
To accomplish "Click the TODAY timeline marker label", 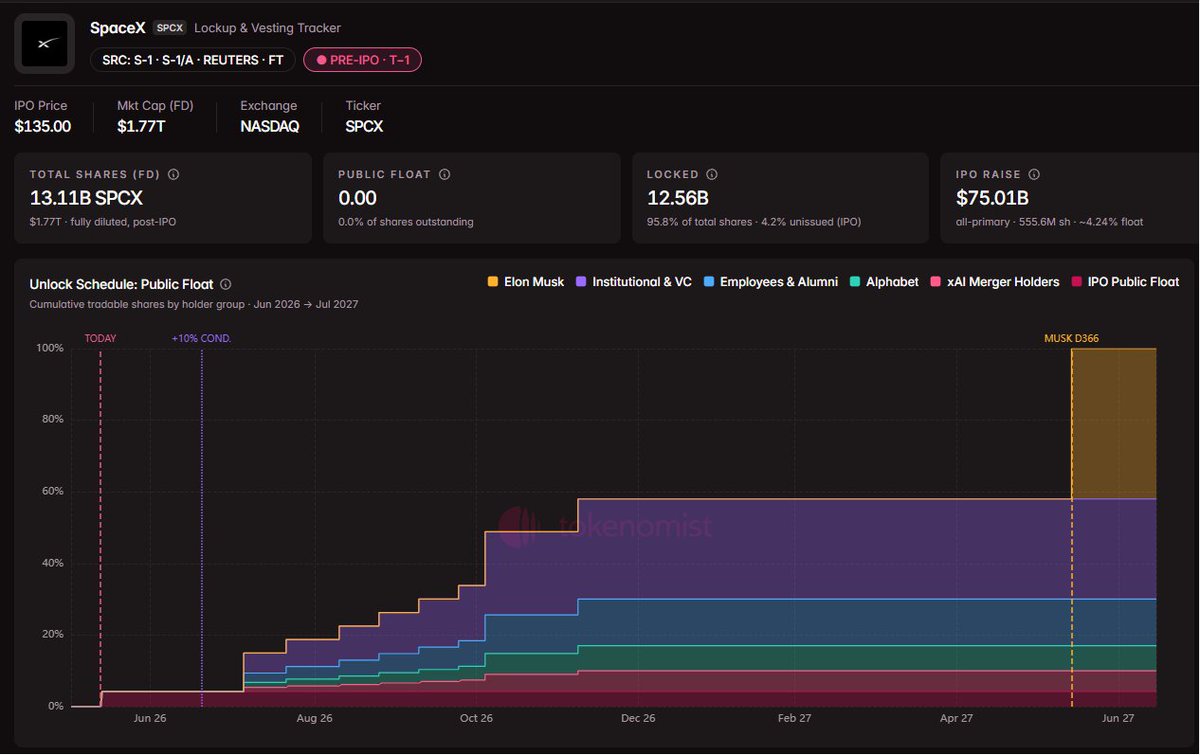I will click(x=100, y=338).
